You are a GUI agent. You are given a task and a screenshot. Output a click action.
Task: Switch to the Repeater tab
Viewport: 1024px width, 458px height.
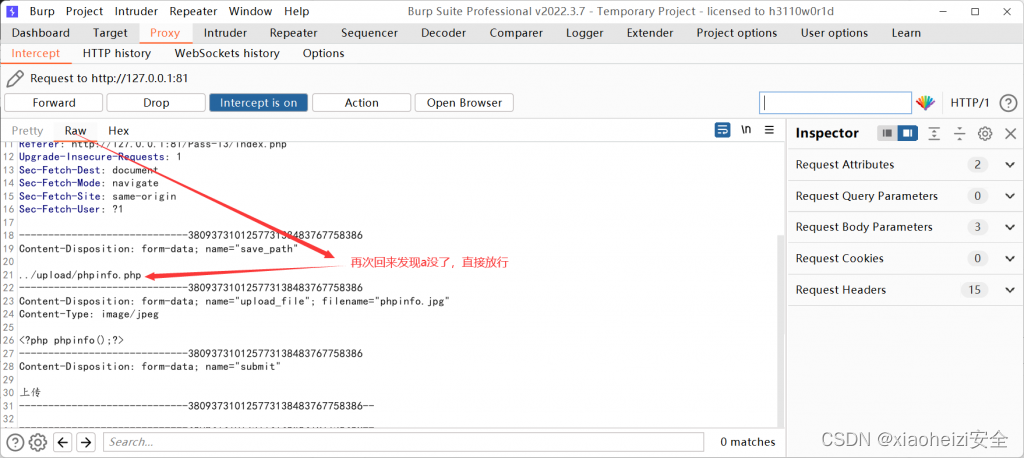[x=293, y=33]
